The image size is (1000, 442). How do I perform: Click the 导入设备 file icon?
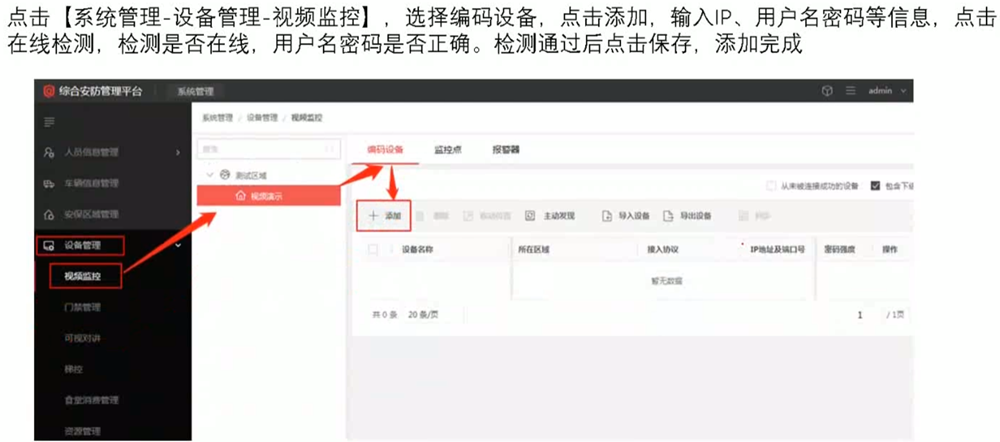click(x=607, y=216)
